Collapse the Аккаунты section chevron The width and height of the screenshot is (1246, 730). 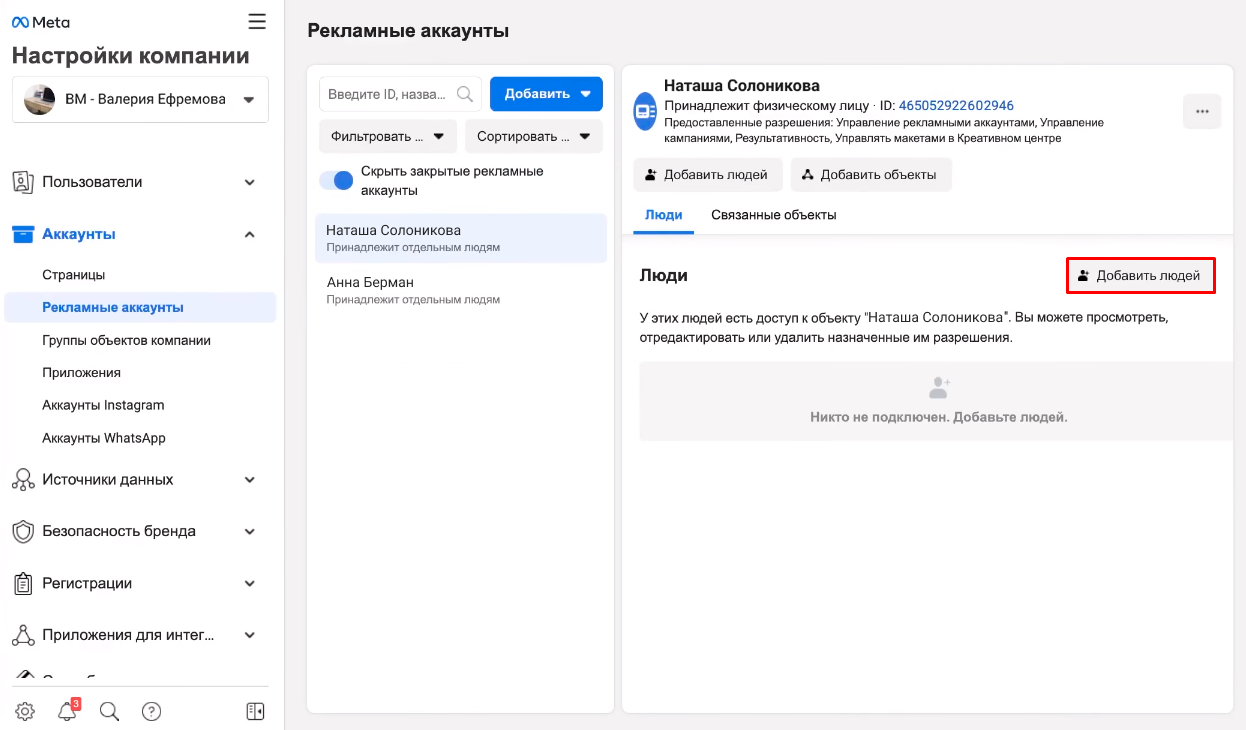[x=250, y=234]
